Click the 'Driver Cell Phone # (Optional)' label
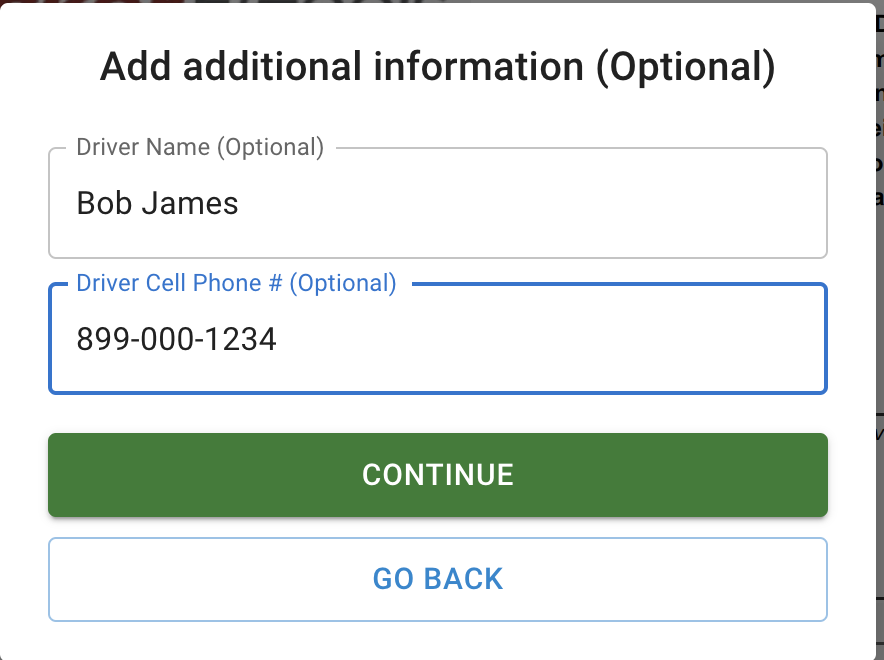Screen dimensions: 884x660 point(236,284)
